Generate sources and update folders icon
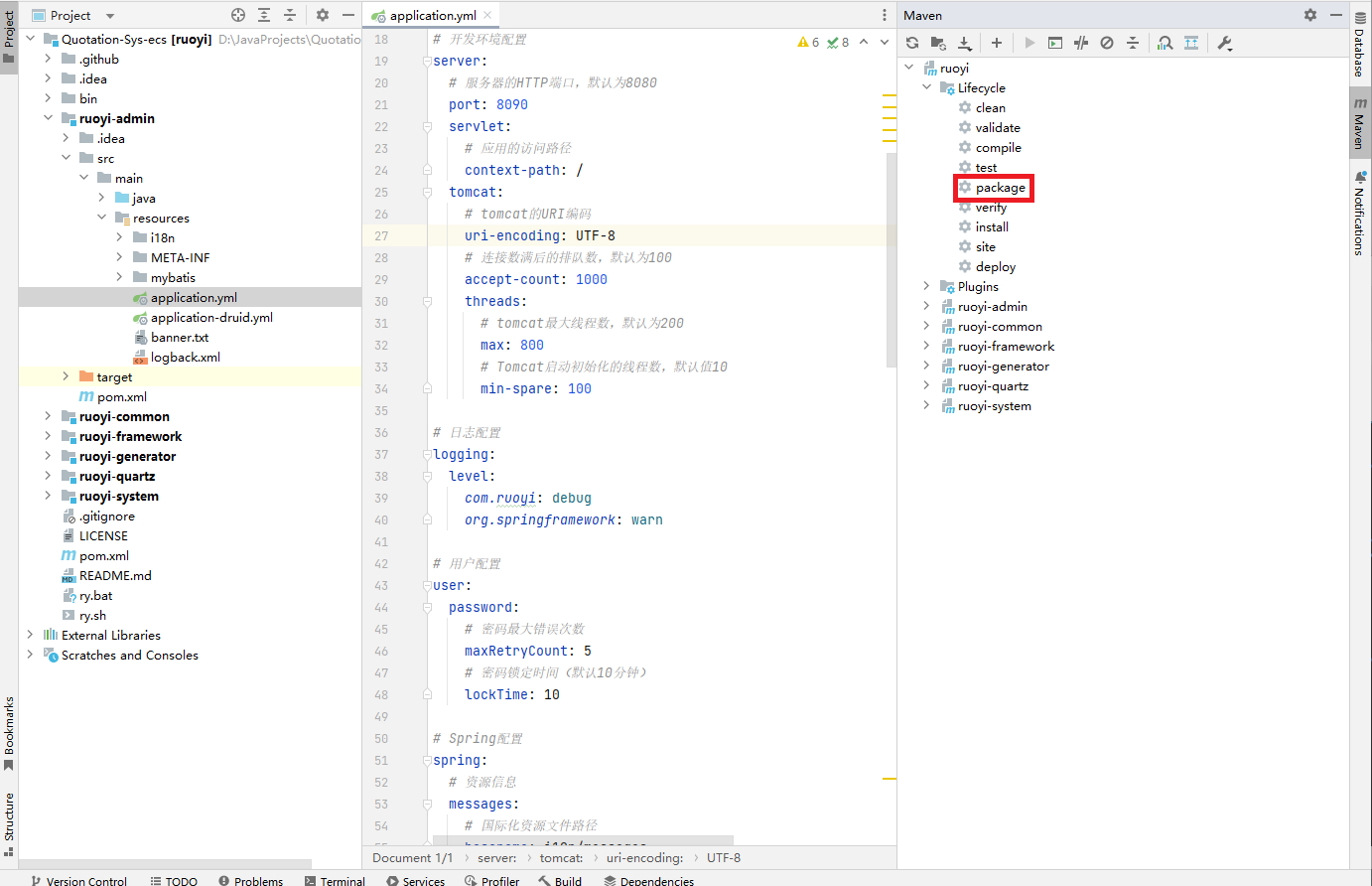Image resolution: width=1372 pixels, height=886 pixels. pos(938,43)
